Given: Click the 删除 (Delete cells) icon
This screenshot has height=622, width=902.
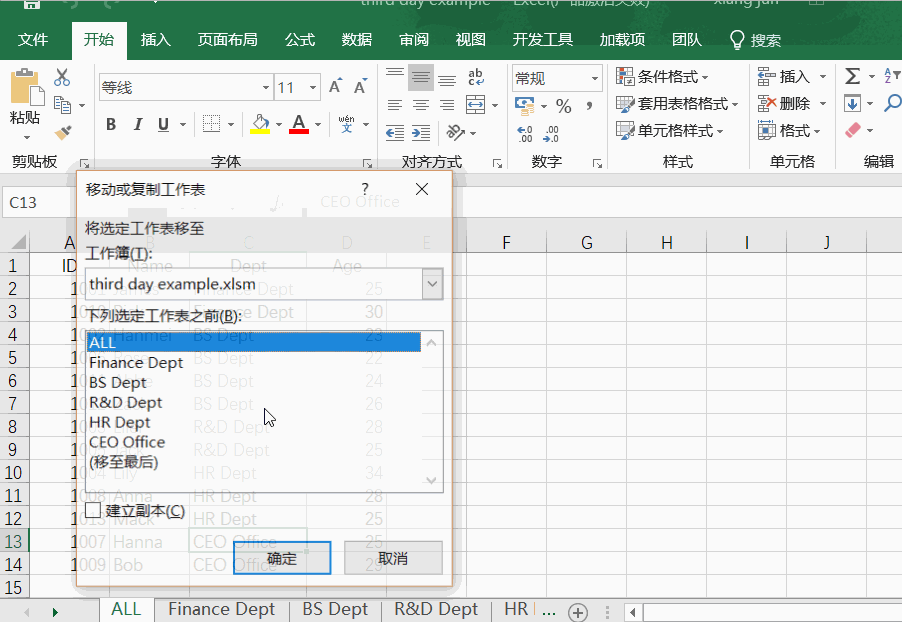Looking at the screenshot, I should [x=783, y=102].
